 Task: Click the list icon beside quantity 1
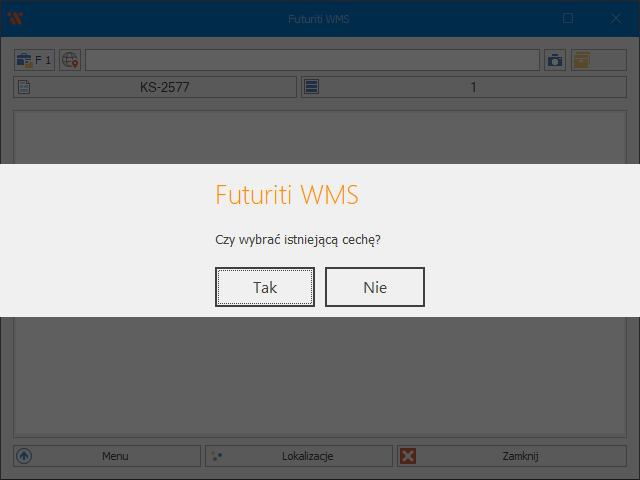(x=312, y=87)
